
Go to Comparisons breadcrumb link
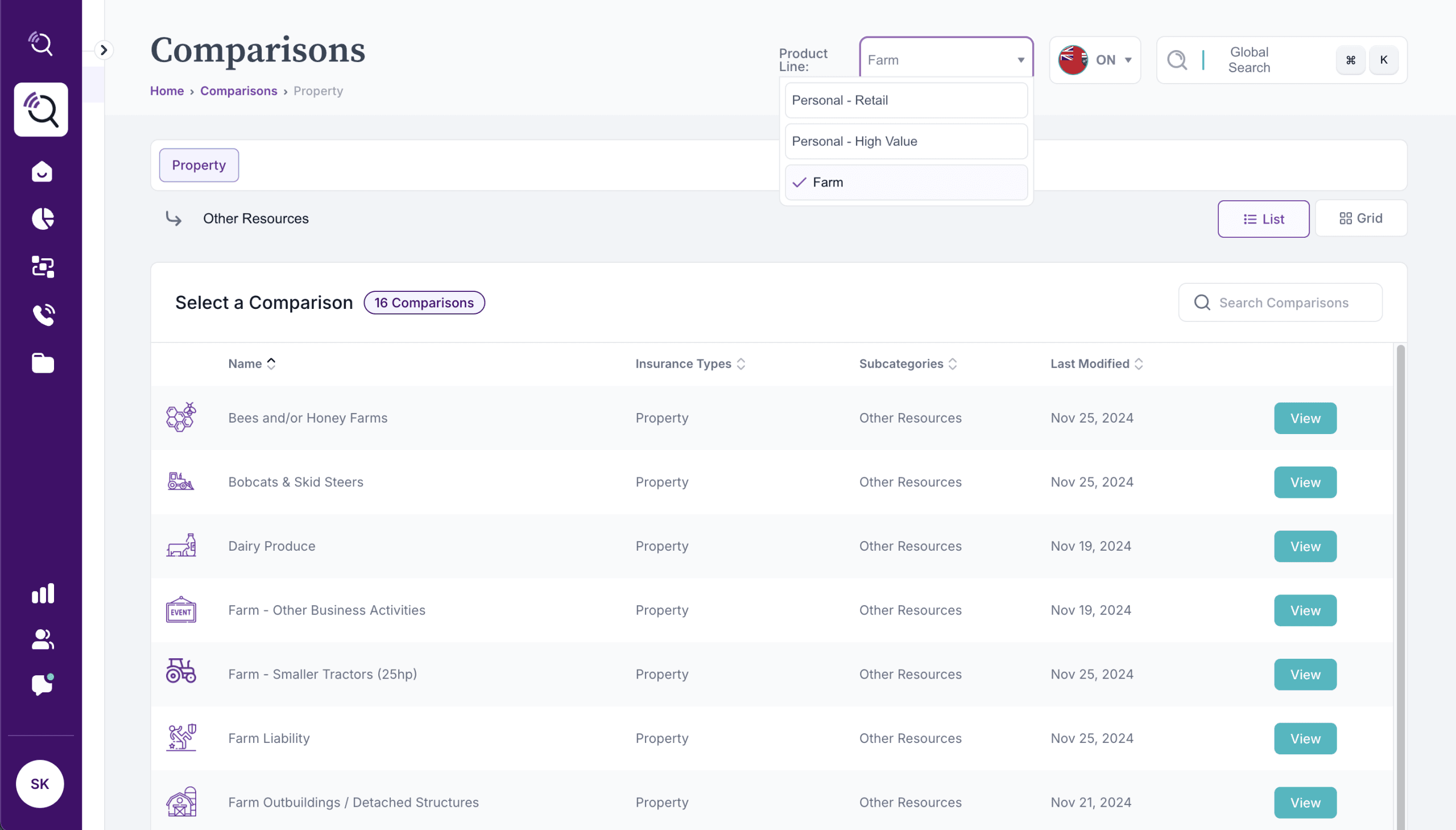coord(238,91)
